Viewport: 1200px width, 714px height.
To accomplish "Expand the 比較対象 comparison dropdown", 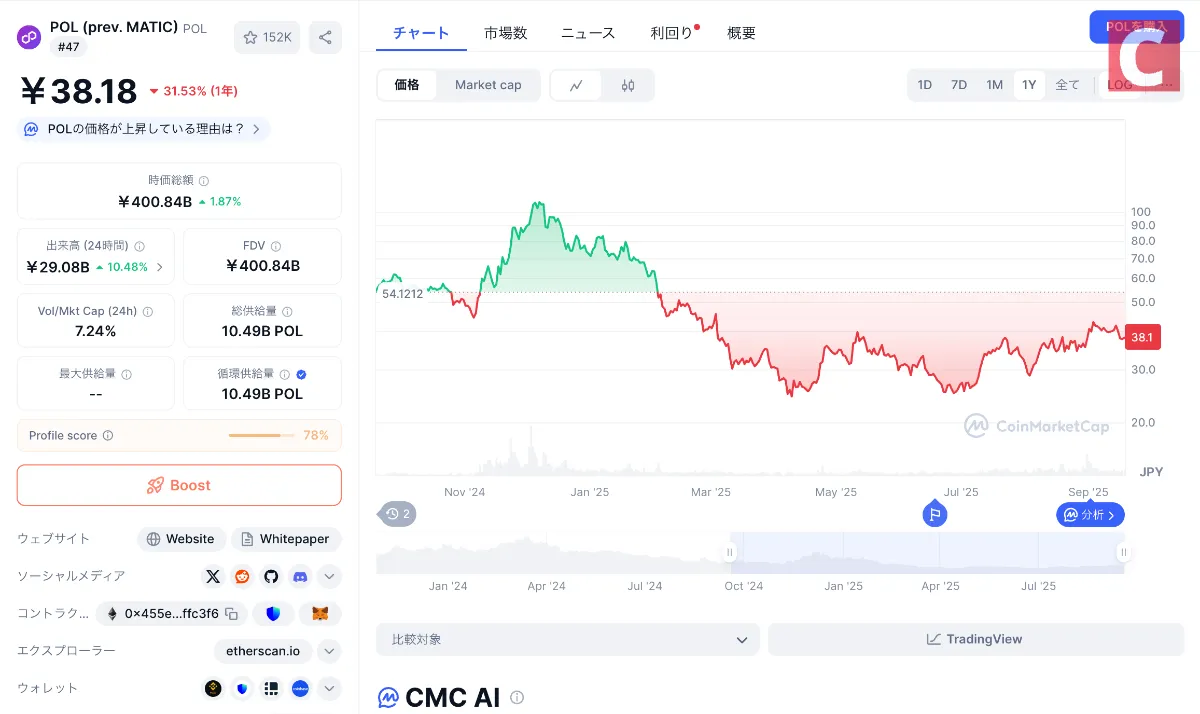I will point(568,639).
